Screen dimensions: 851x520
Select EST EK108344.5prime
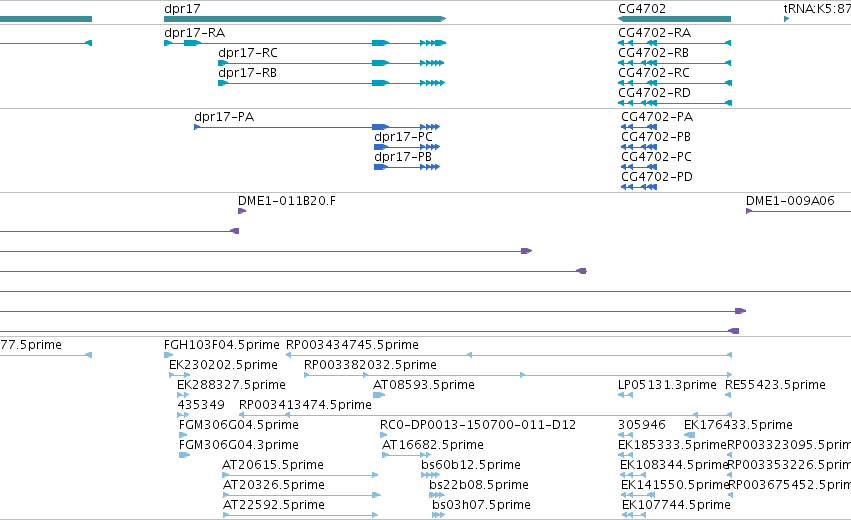click(x=633, y=475)
